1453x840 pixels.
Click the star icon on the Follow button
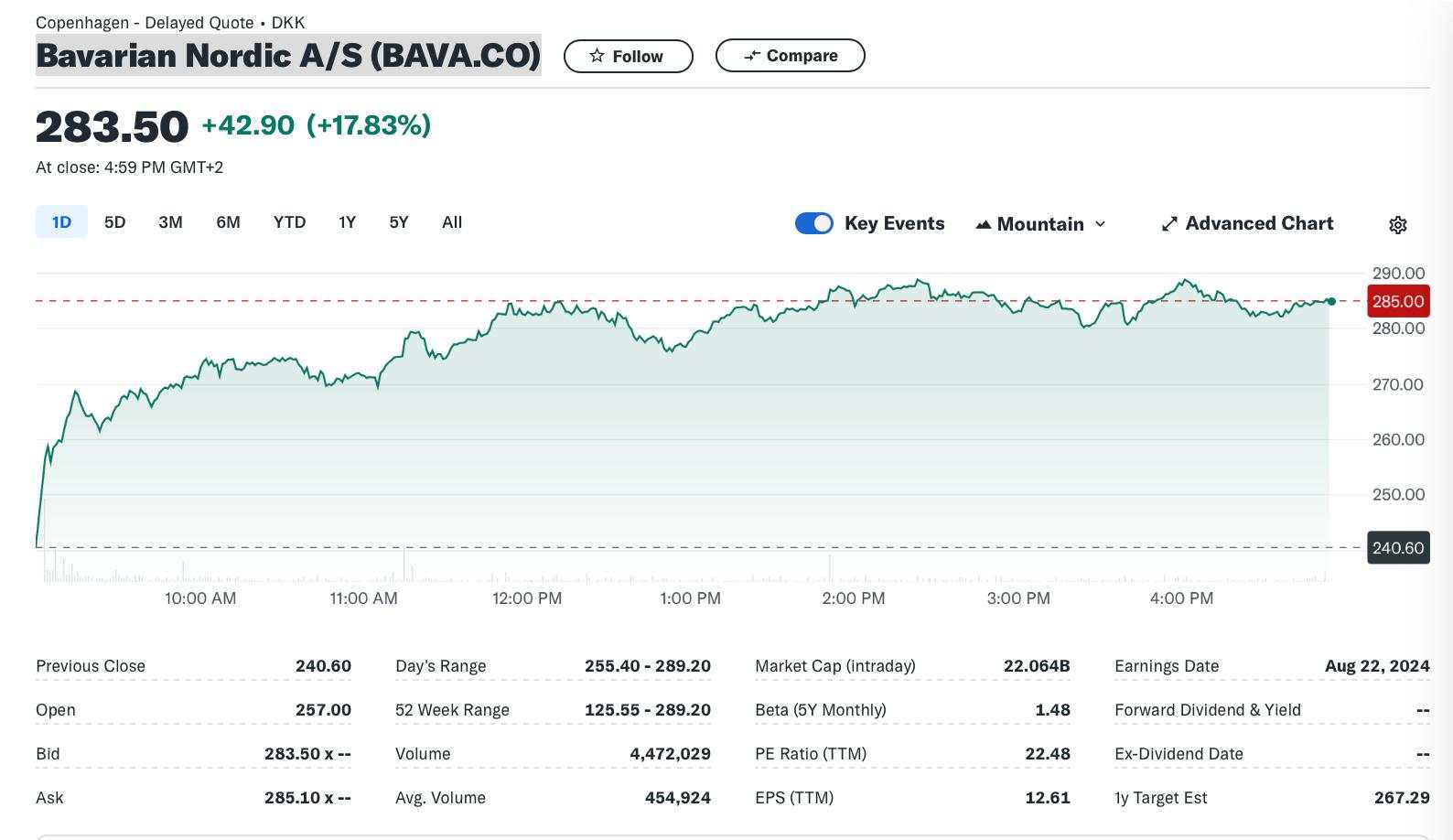[x=597, y=56]
